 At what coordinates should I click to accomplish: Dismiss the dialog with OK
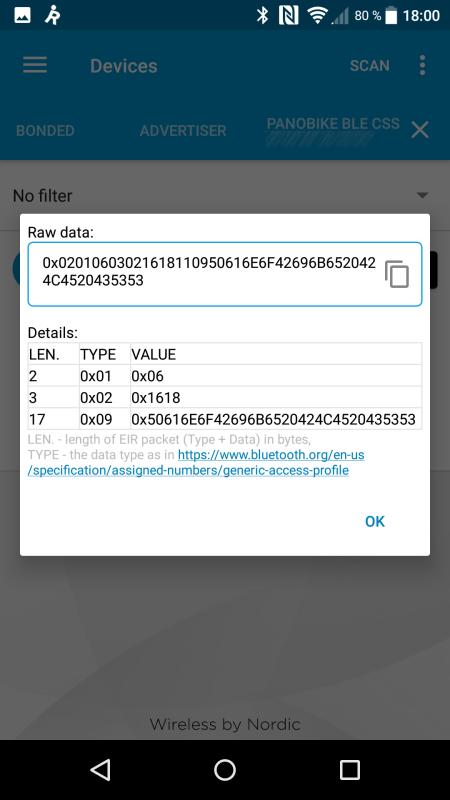point(374,521)
